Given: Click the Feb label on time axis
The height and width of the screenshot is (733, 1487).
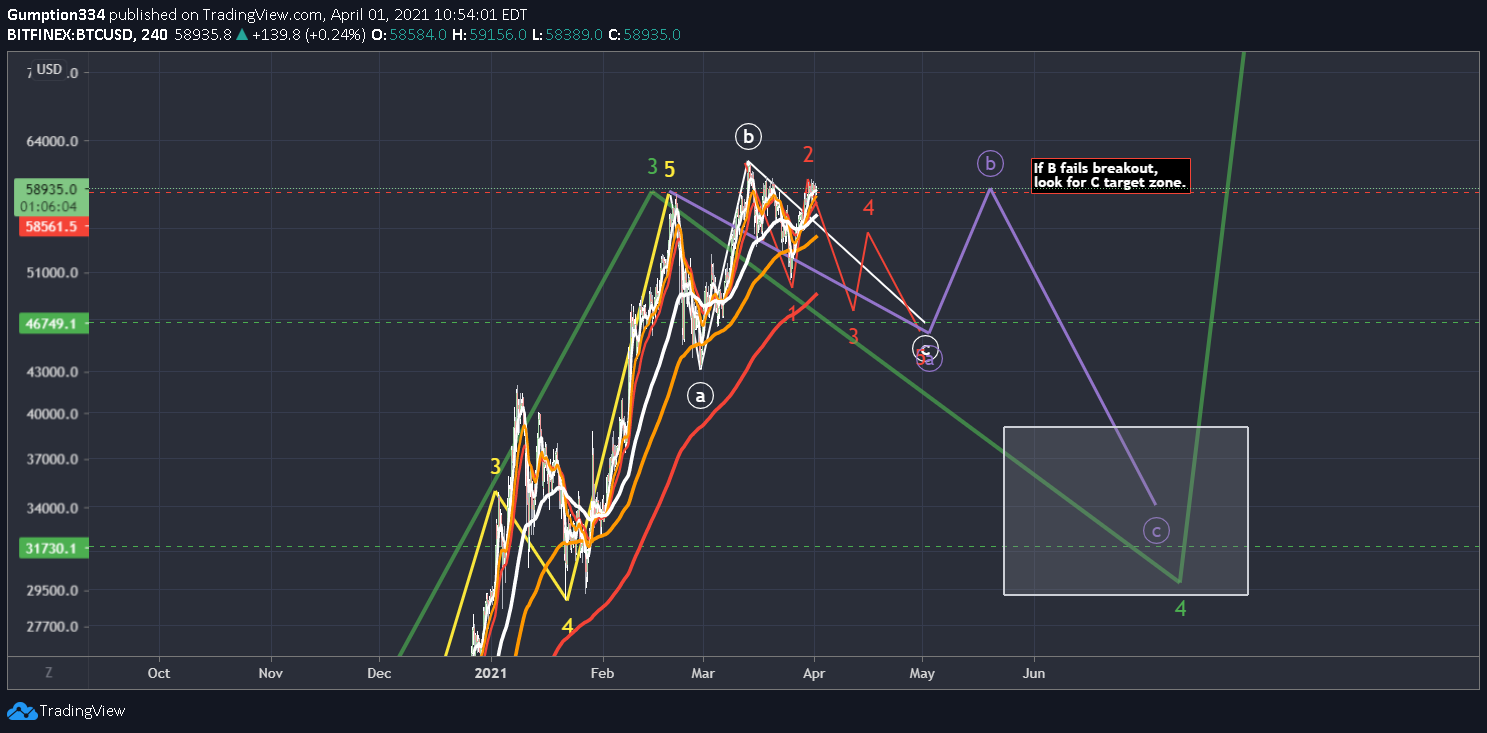Looking at the screenshot, I should (x=602, y=673).
